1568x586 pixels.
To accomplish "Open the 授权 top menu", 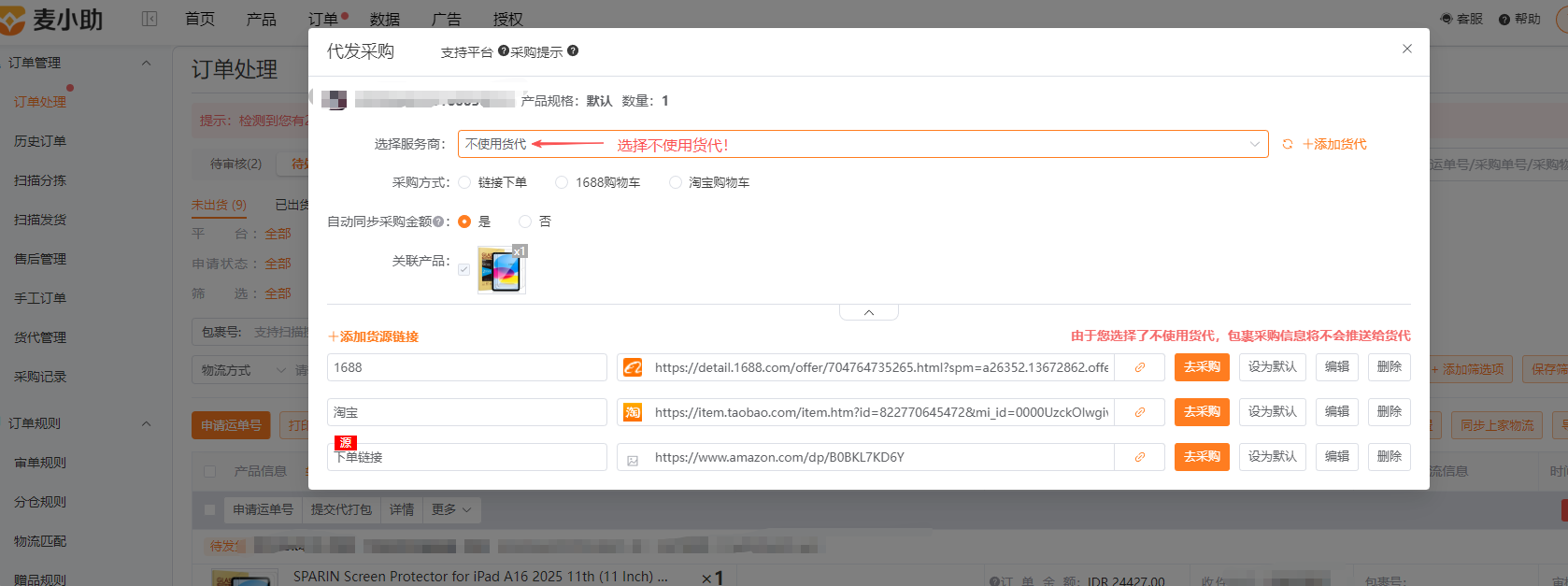I will click(x=508, y=19).
